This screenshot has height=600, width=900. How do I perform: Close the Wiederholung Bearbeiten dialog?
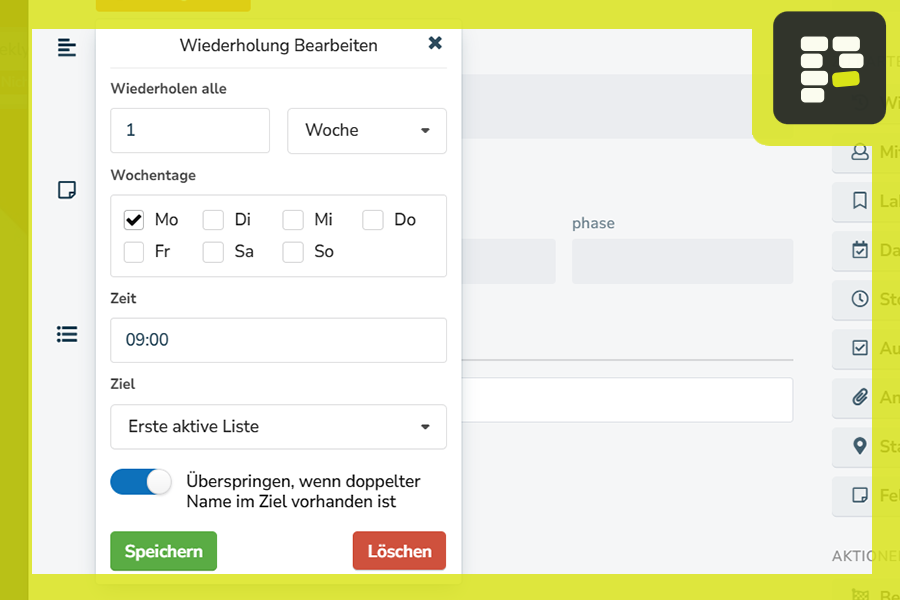(x=435, y=43)
